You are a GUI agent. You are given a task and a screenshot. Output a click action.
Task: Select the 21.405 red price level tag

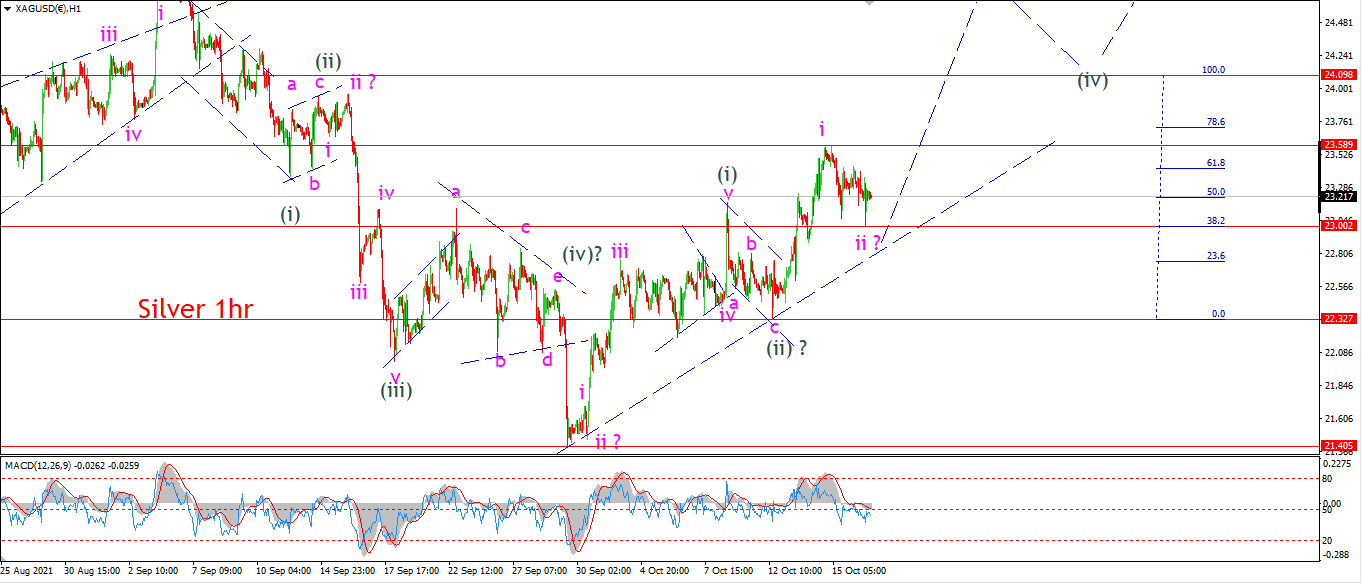[x=1339, y=446]
